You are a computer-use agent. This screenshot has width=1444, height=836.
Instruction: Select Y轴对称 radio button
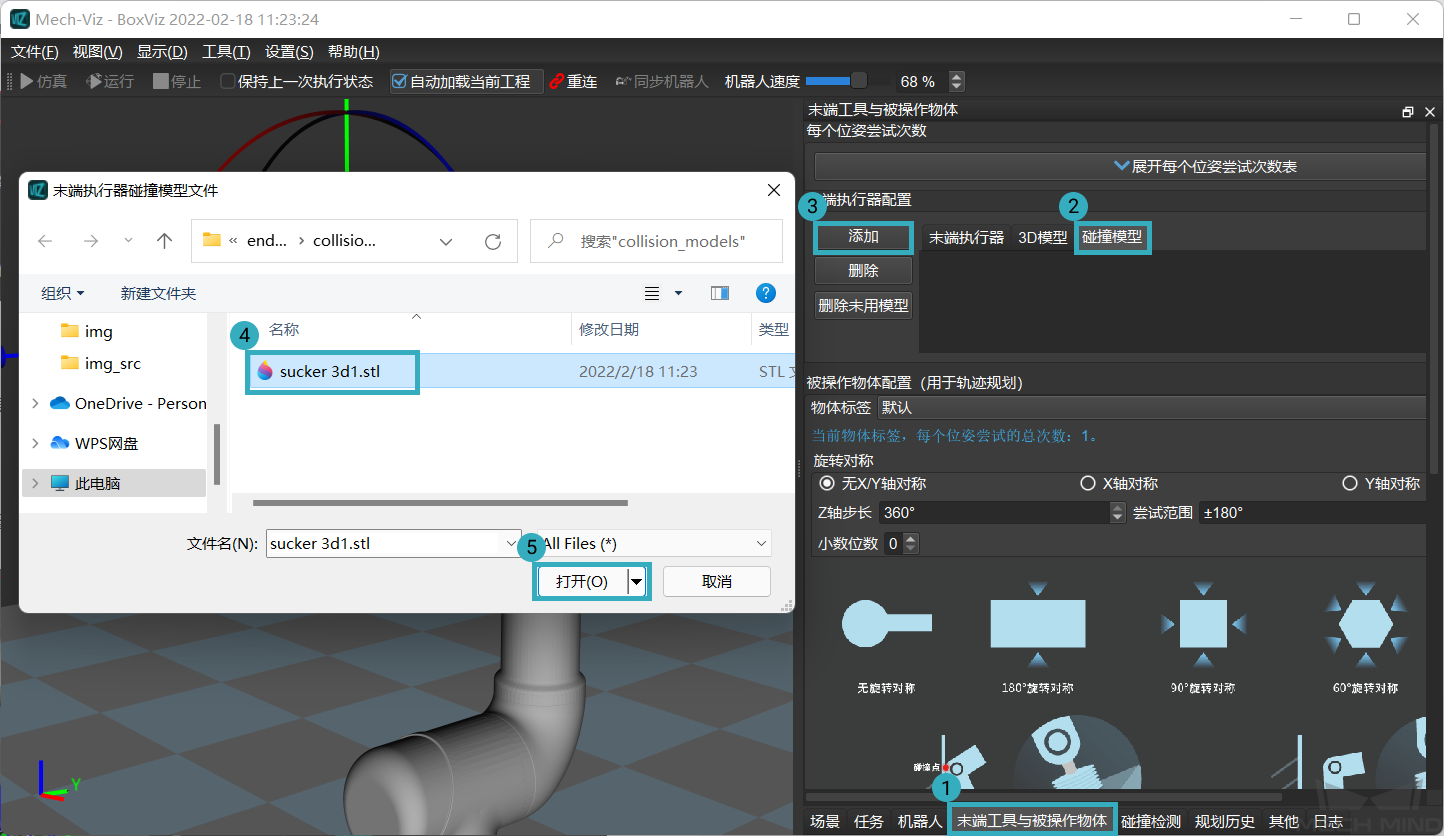[x=1351, y=483]
